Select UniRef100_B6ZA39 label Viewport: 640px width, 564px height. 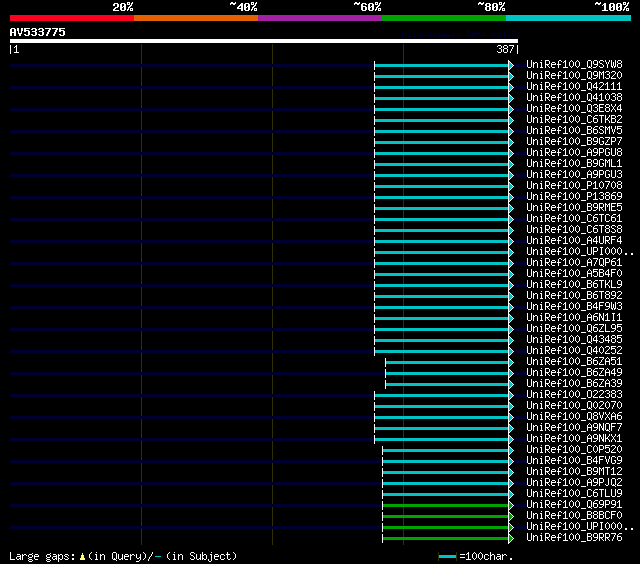coord(574,384)
